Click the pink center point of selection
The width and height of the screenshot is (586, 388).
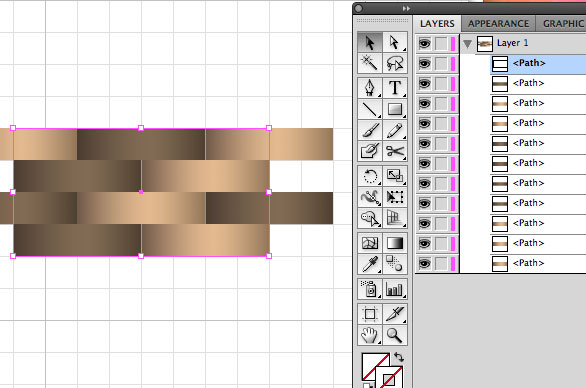pos(141,192)
